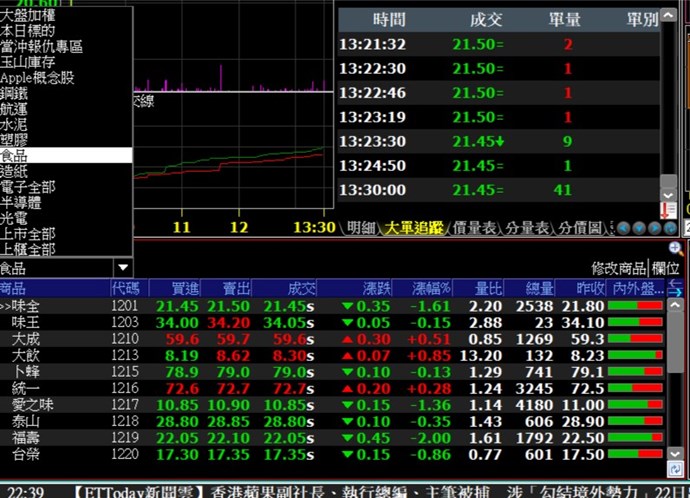This screenshot has height=498, width=690.
Task: Pick Apple概念股 in the category list
Action: click(37, 78)
